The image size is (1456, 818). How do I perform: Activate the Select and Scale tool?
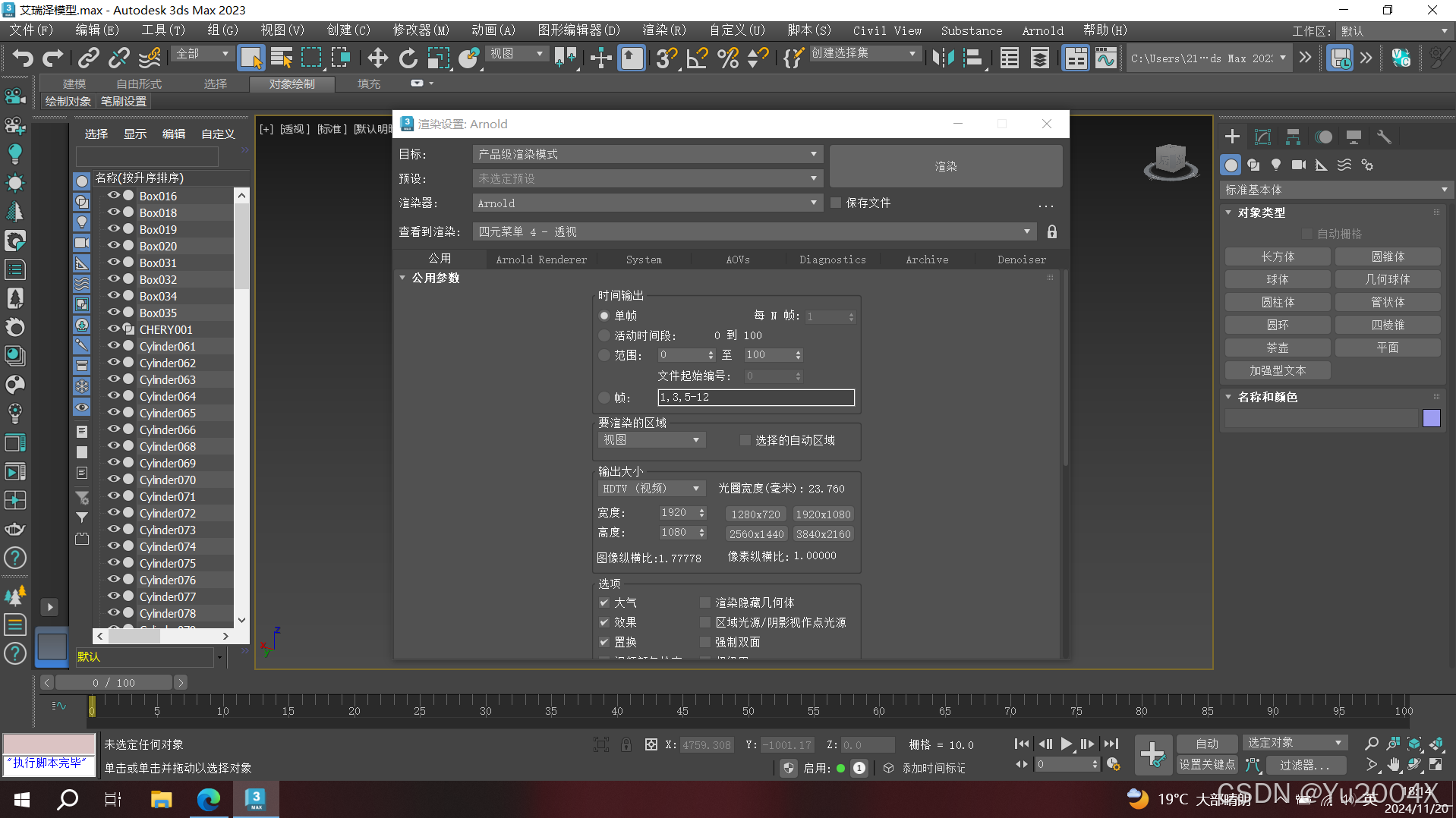439,58
